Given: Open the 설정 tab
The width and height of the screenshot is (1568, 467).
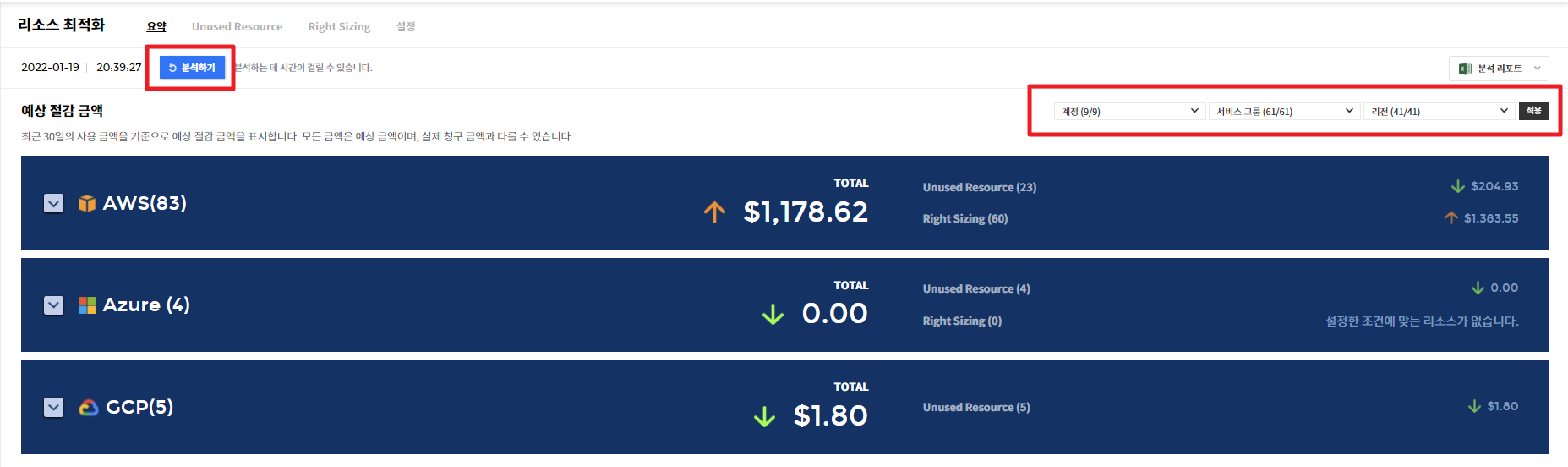Looking at the screenshot, I should click(406, 27).
